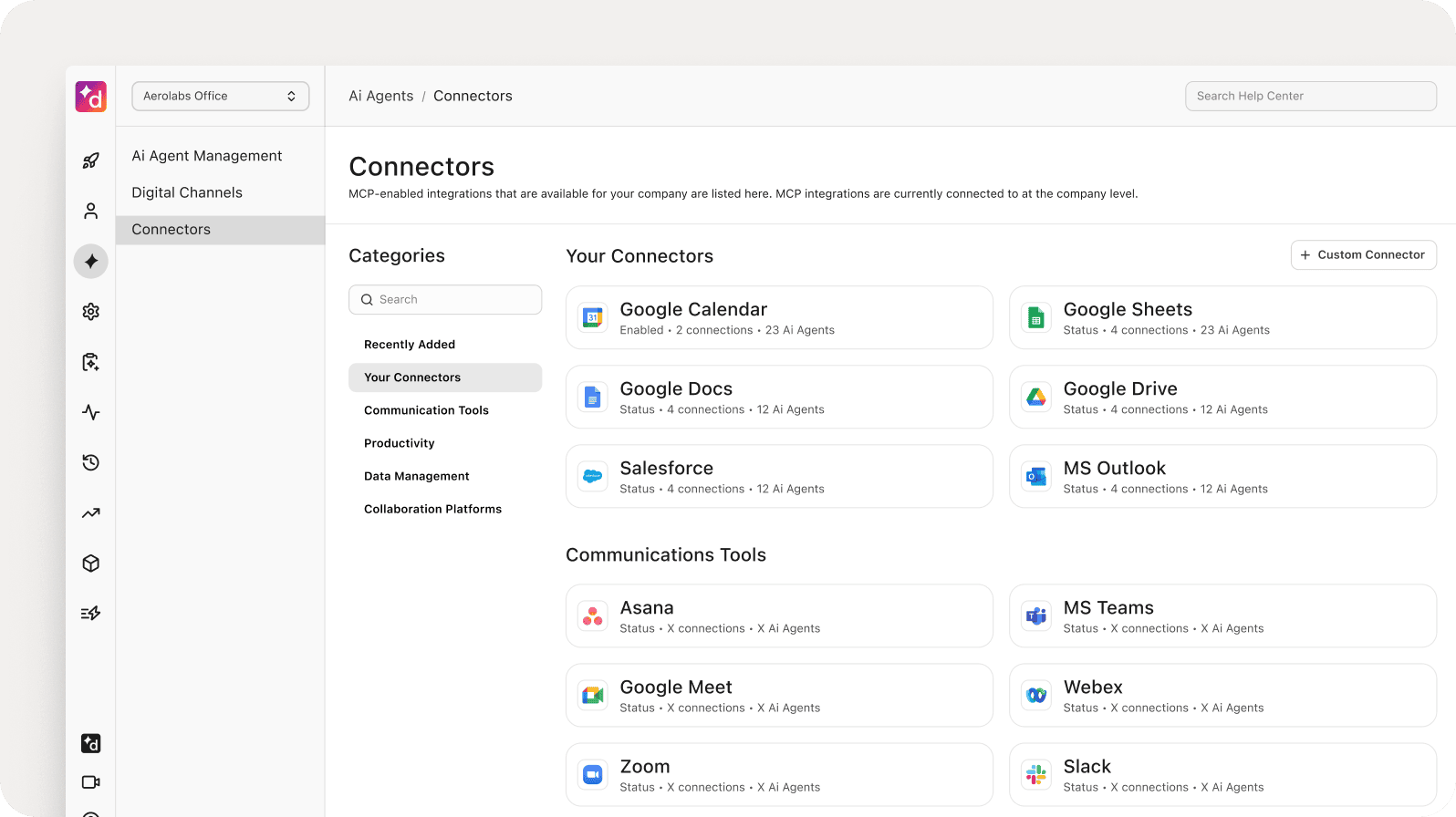The image size is (1456, 817).
Task: Select Your Connectors category
Action: click(445, 377)
